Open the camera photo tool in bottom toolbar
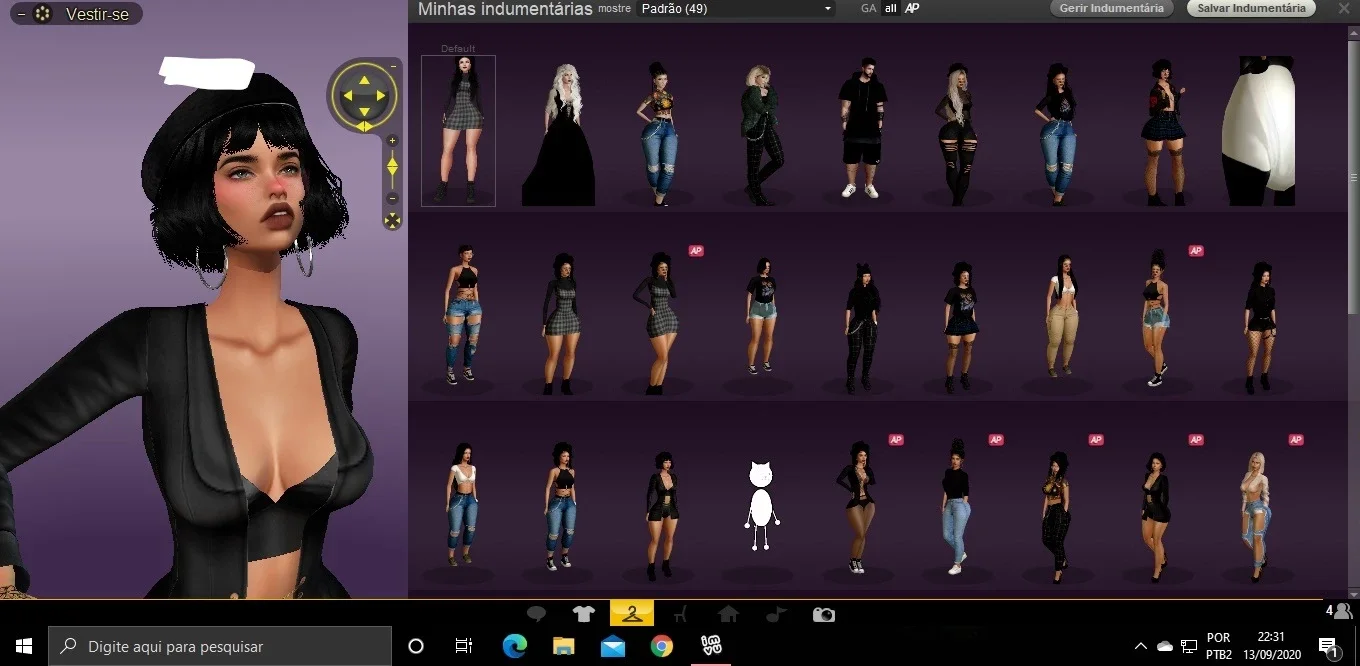Viewport: 1360px width, 666px height. point(824,614)
